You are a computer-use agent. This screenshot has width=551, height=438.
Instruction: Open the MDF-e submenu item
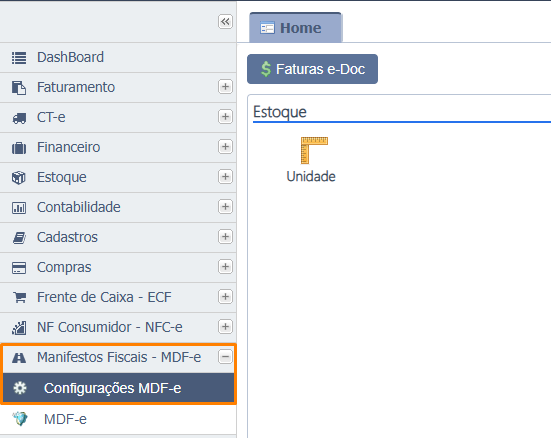(x=118, y=419)
